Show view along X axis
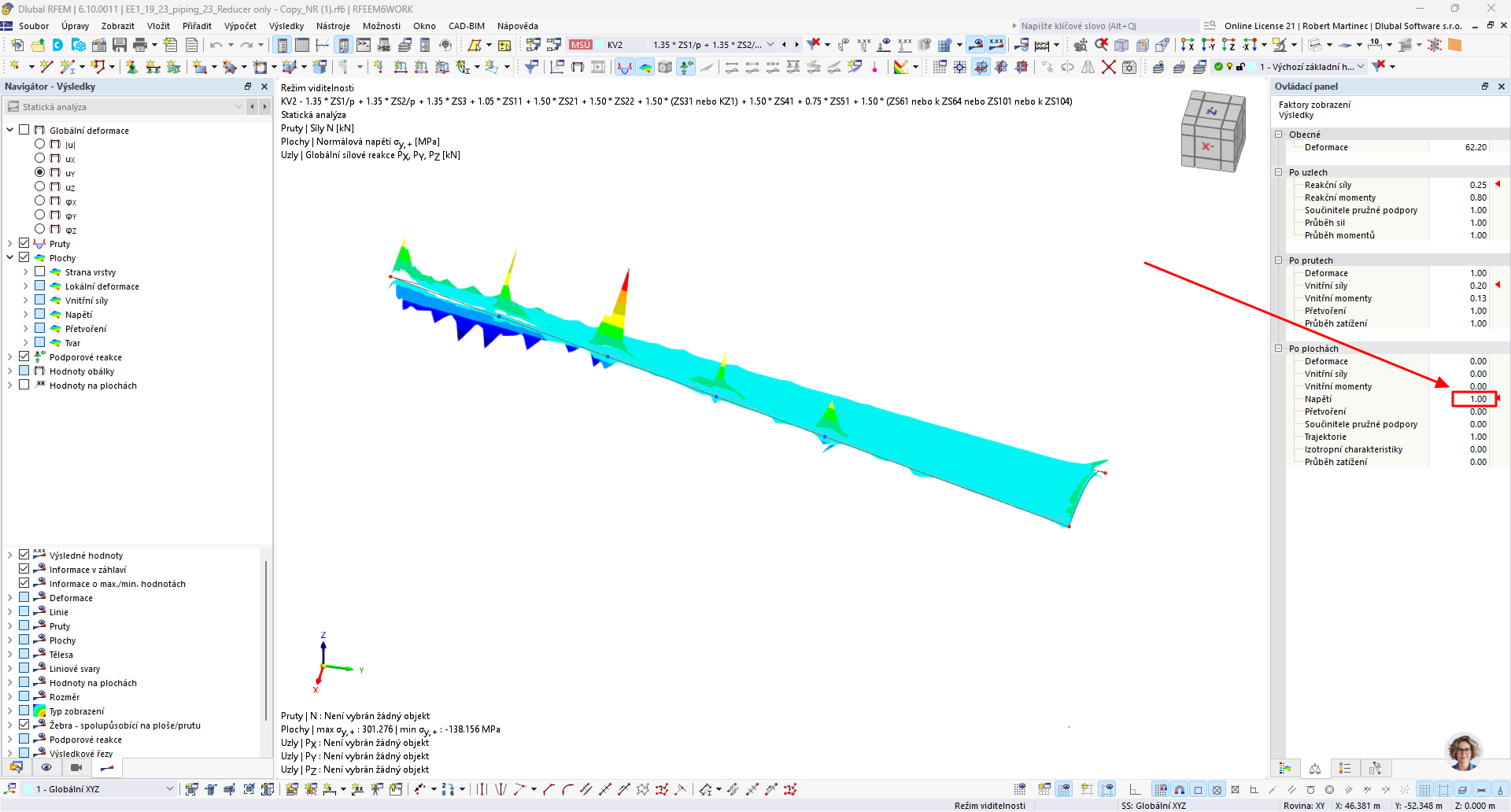 tap(1188, 45)
